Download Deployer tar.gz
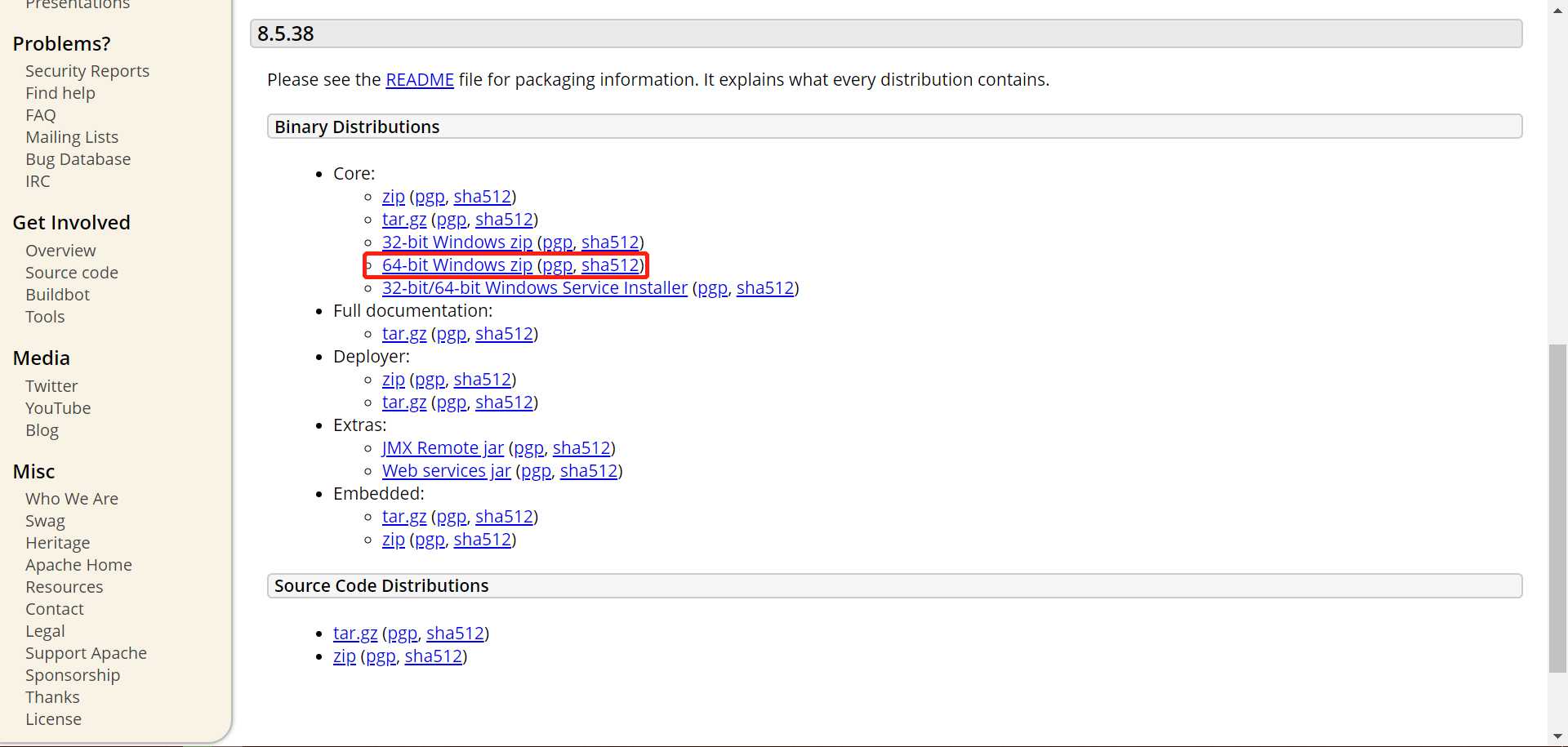Viewport: 1568px width, 747px height. (x=404, y=402)
